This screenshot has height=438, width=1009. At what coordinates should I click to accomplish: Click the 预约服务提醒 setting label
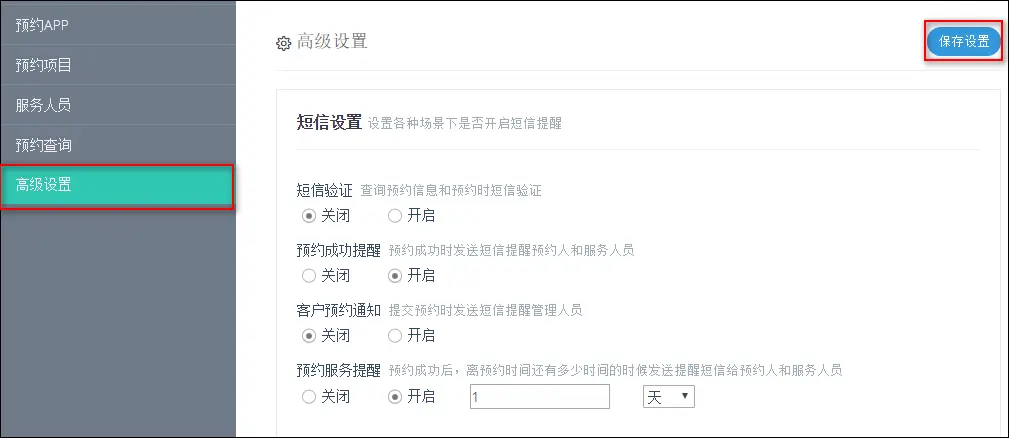pos(339,370)
